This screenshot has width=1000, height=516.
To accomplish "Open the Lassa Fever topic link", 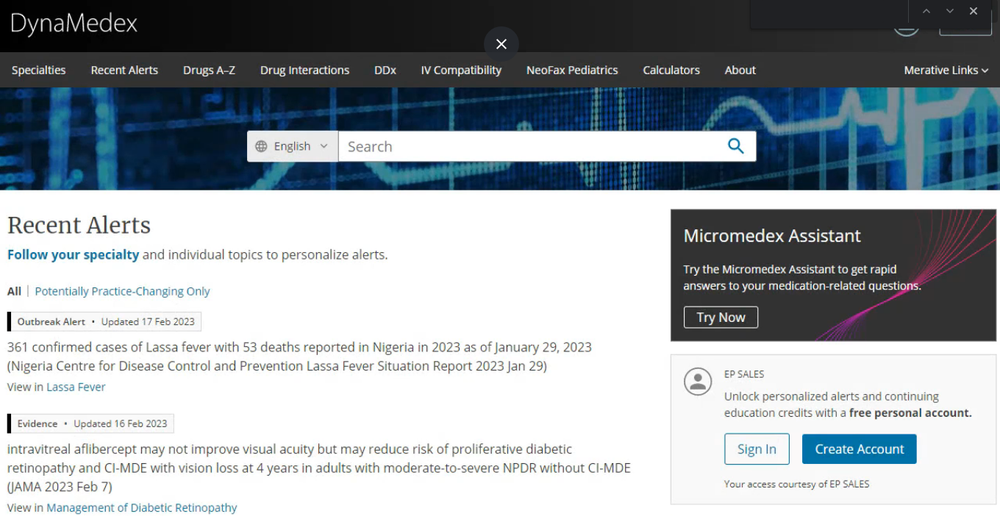I will [x=76, y=387].
